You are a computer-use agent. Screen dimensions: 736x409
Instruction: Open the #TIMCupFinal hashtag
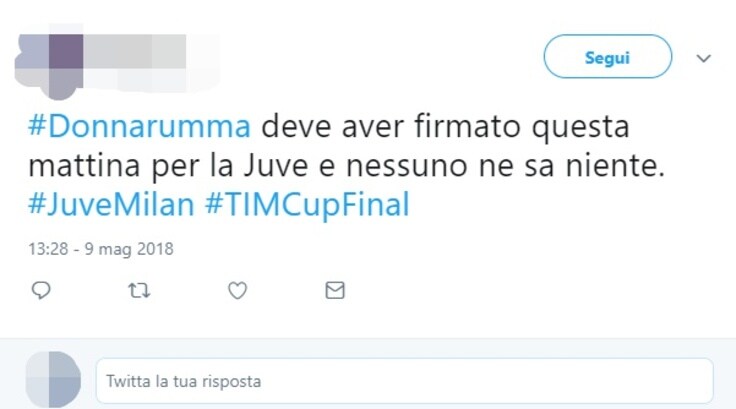(307, 204)
